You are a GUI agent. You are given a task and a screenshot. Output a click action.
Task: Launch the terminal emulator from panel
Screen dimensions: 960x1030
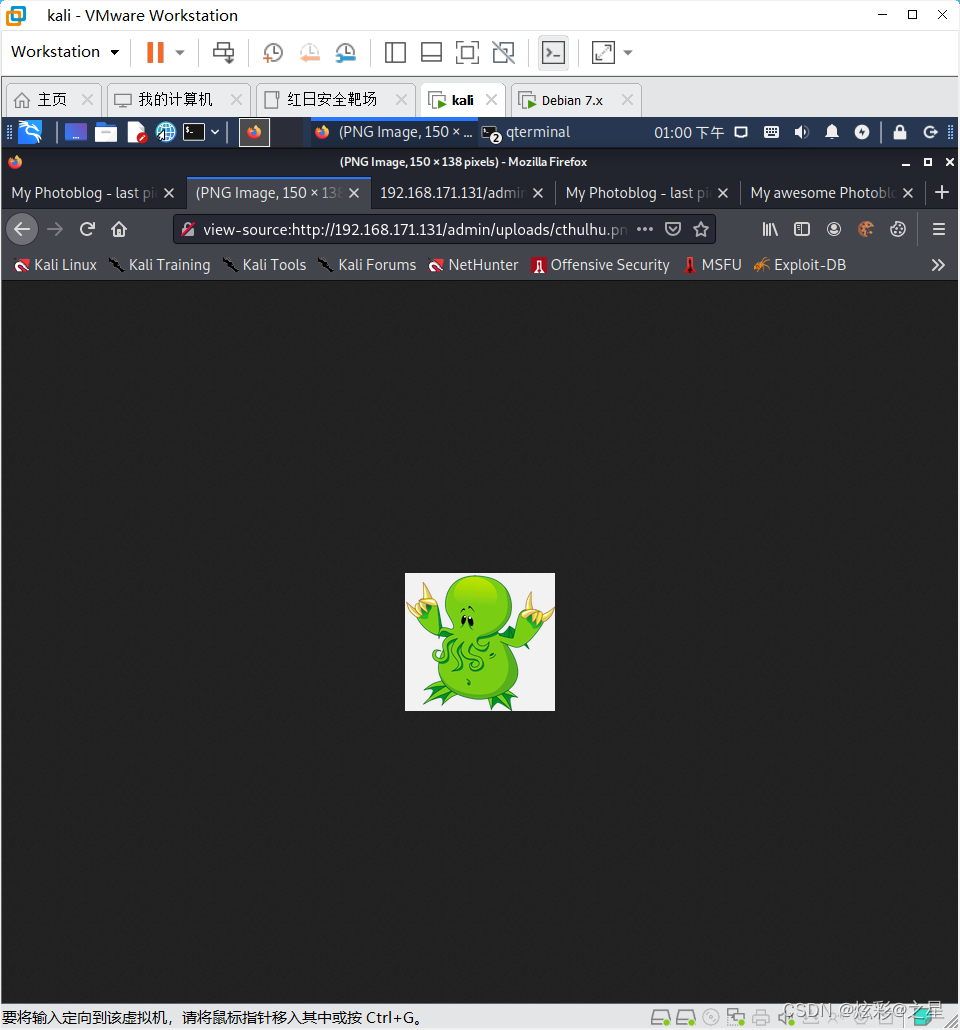pyautogui.click(x=194, y=132)
